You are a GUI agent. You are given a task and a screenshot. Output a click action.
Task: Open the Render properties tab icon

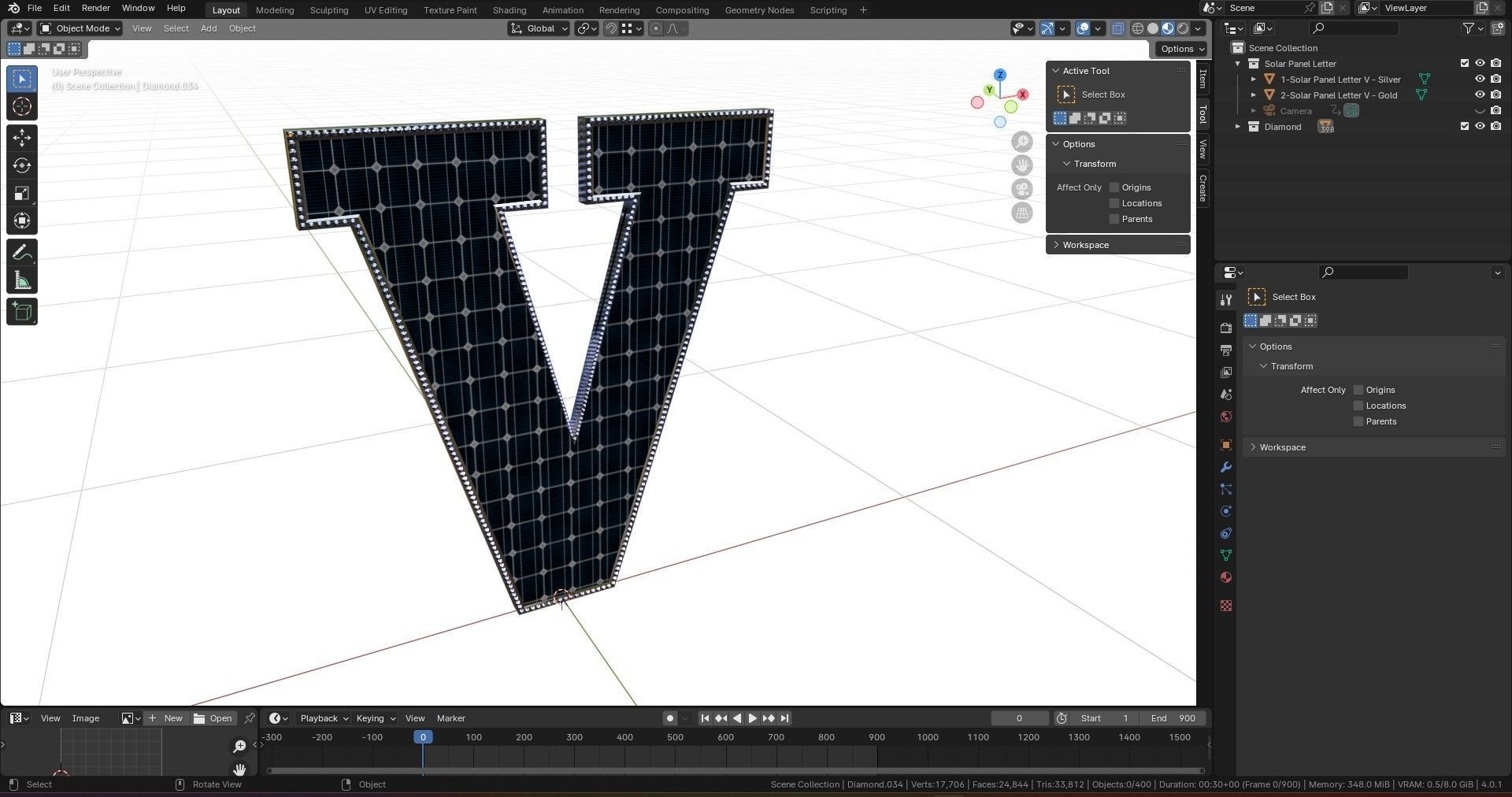pos(1226,328)
